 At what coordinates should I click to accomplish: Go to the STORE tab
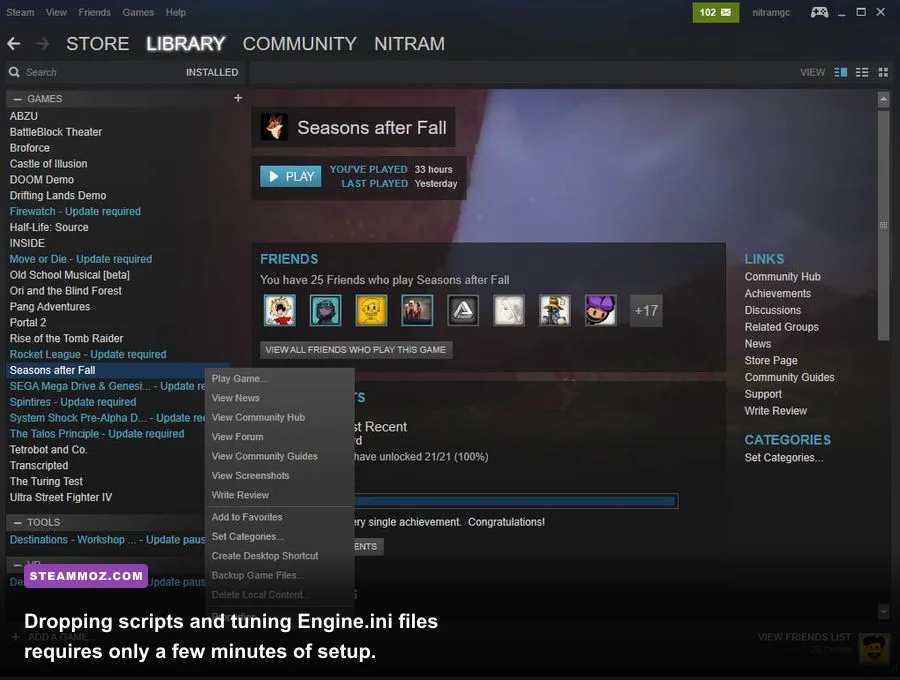(98, 44)
